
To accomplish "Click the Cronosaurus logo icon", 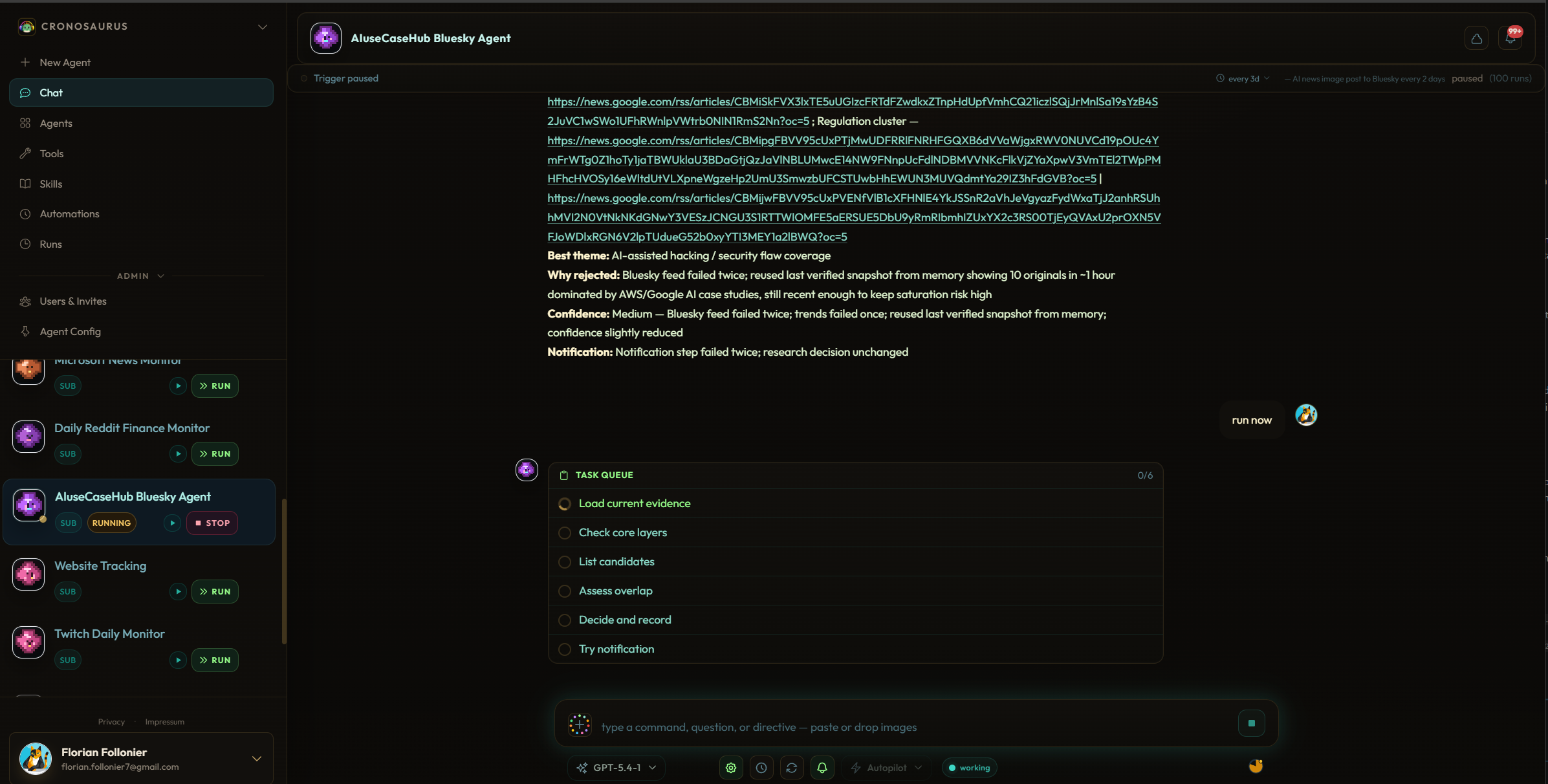I will [x=27, y=27].
